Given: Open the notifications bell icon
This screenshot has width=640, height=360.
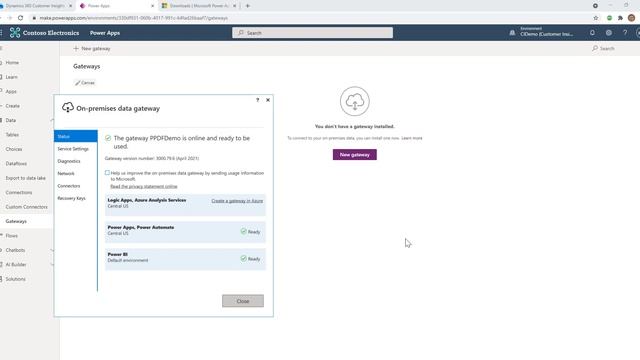Looking at the screenshot, I should coord(592,33).
